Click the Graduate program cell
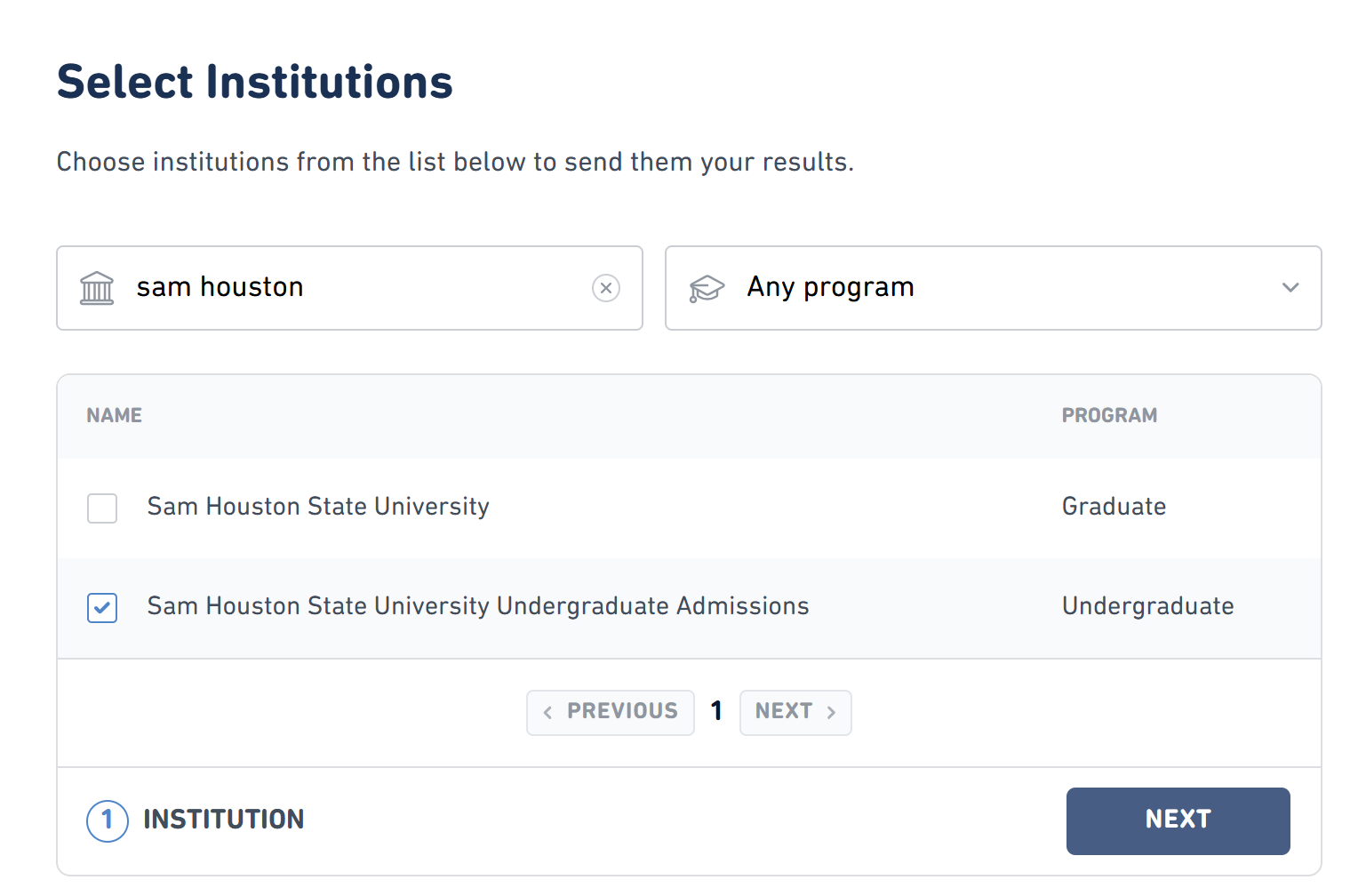The width and height of the screenshot is (1350, 896). pos(1114,507)
